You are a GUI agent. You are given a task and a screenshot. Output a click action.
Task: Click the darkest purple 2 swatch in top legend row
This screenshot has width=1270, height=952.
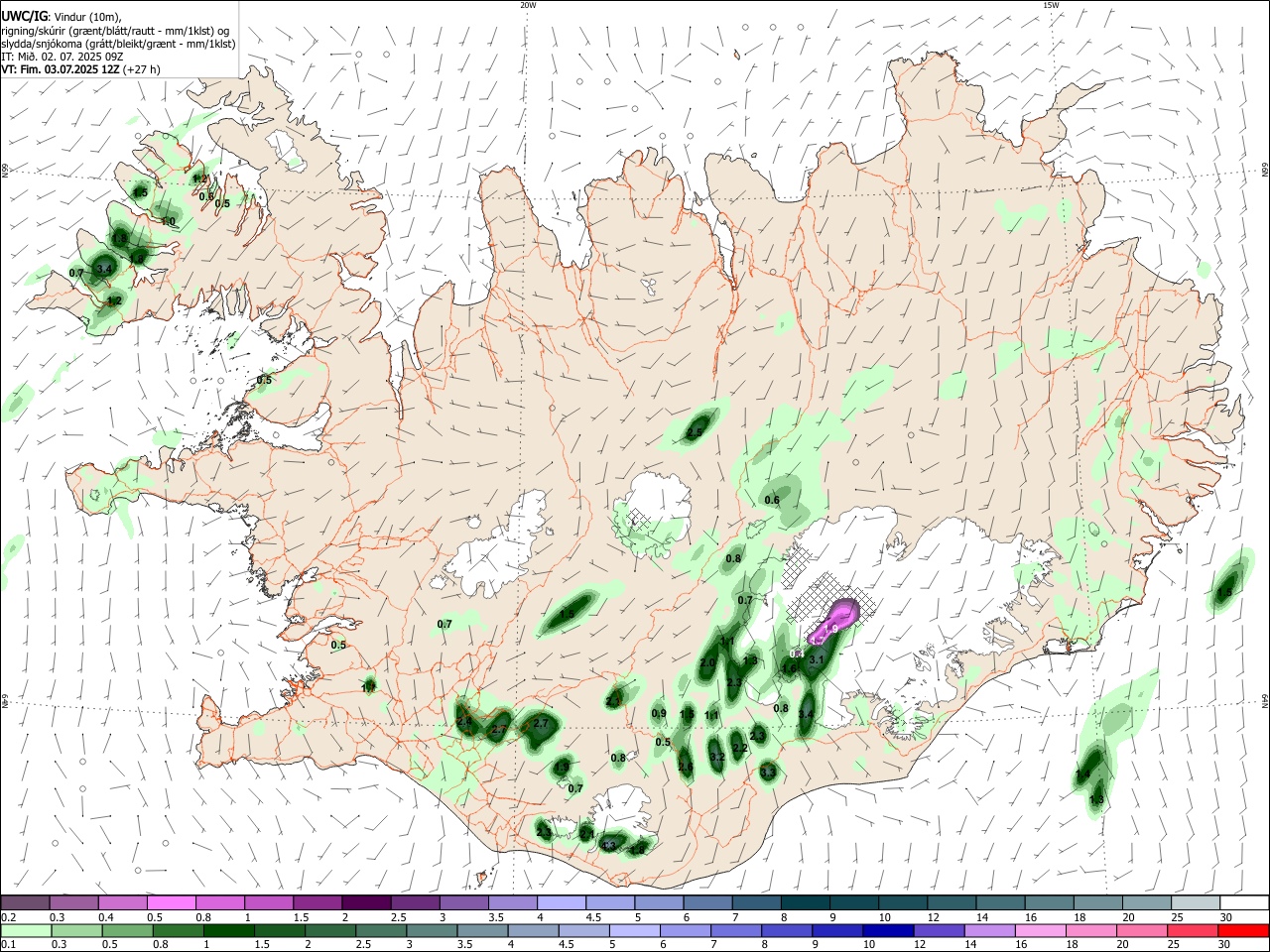[x=366, y=902]
